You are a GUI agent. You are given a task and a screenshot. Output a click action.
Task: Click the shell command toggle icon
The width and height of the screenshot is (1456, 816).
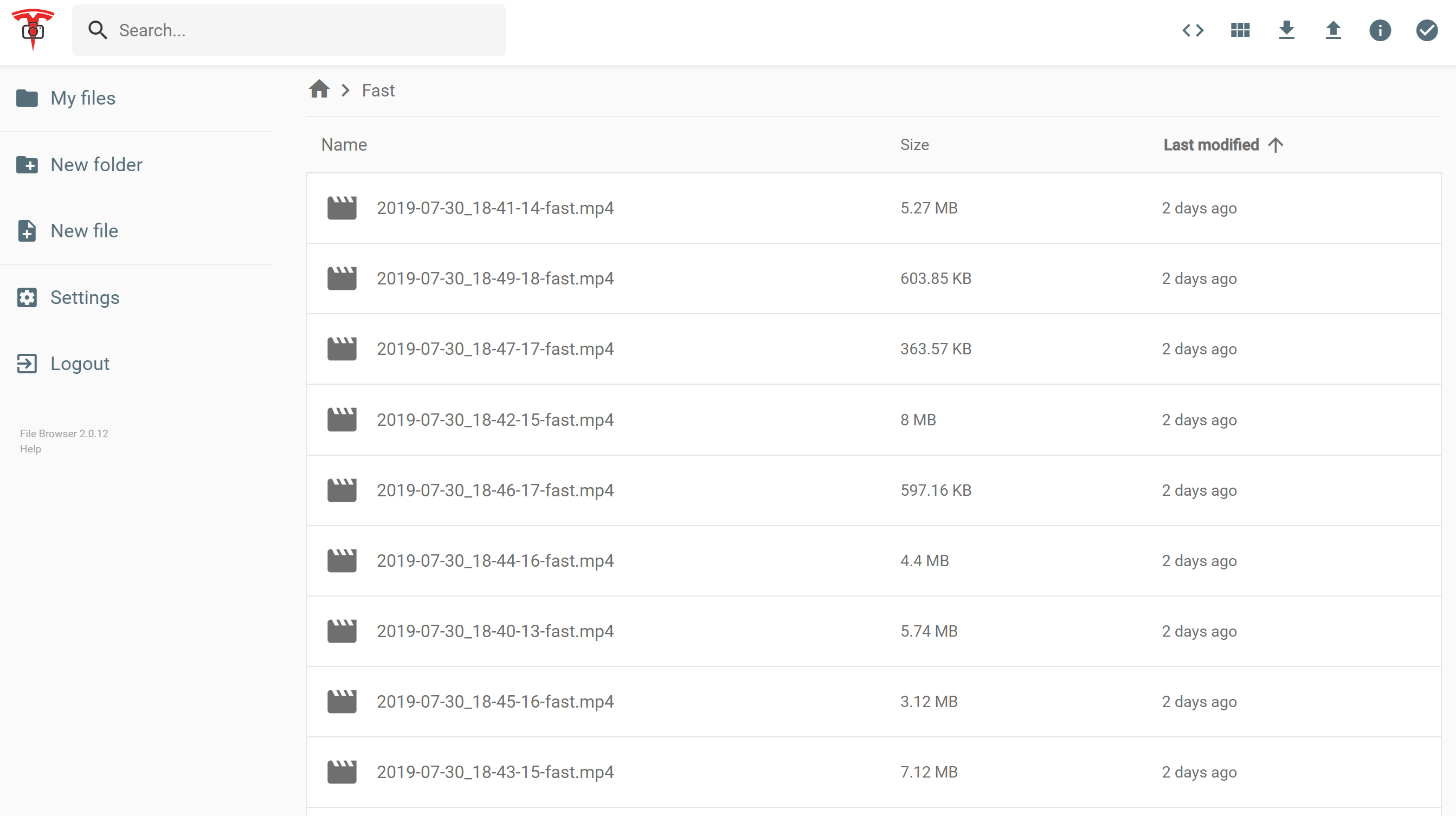coord(1193,30)
